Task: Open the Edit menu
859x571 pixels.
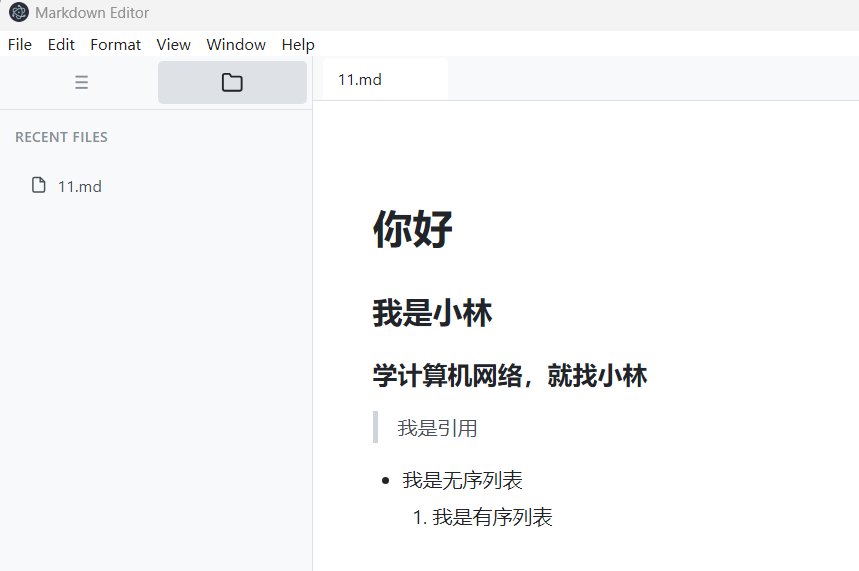Action: (61, 44)
